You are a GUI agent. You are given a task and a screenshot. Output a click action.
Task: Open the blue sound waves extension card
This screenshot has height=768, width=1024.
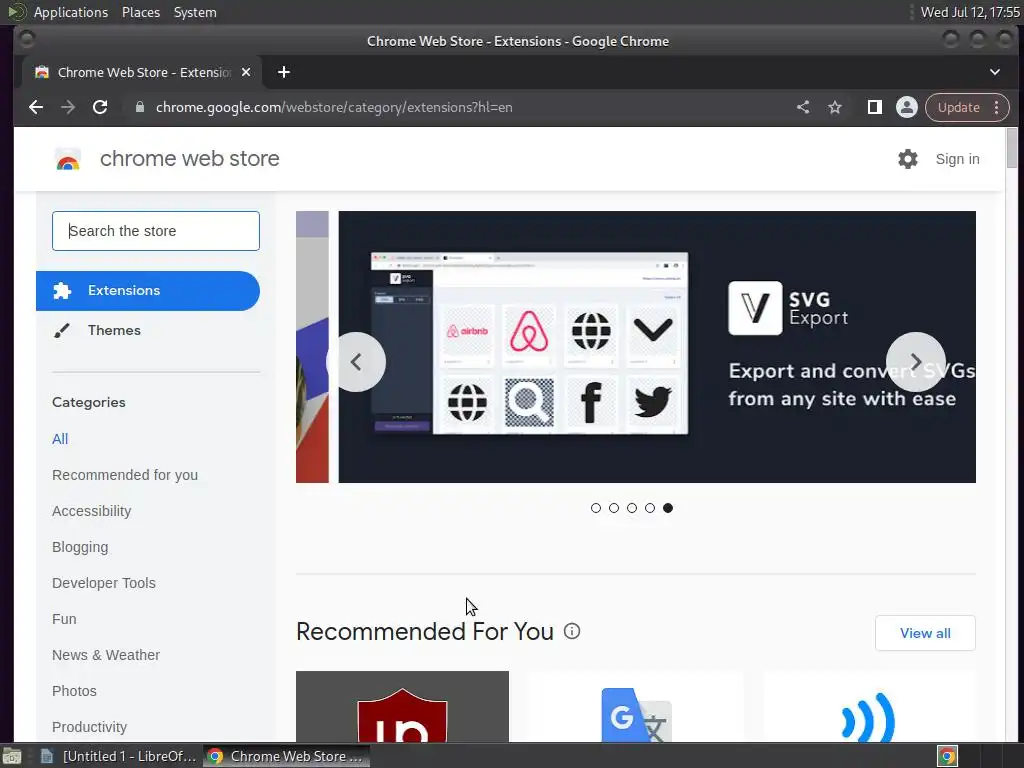click(x=869, y=707)
